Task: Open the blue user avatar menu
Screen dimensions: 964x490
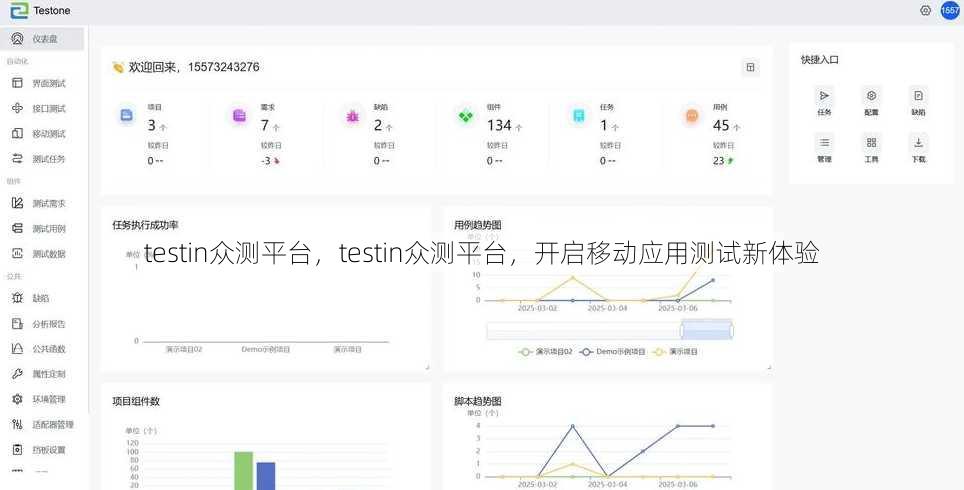Action: pyautogui.click(x=950, y=10)
